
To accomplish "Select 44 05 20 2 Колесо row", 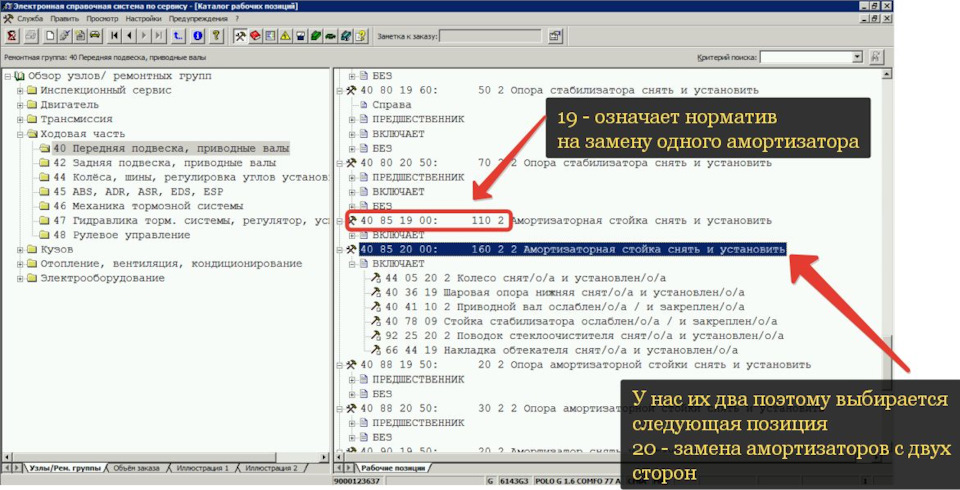I will 525,279.
